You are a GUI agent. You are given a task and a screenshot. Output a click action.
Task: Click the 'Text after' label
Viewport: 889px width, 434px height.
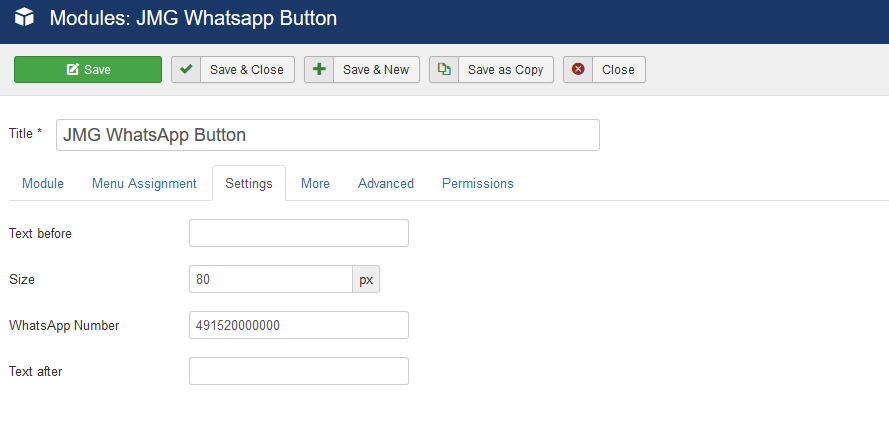tap(36, 372)
